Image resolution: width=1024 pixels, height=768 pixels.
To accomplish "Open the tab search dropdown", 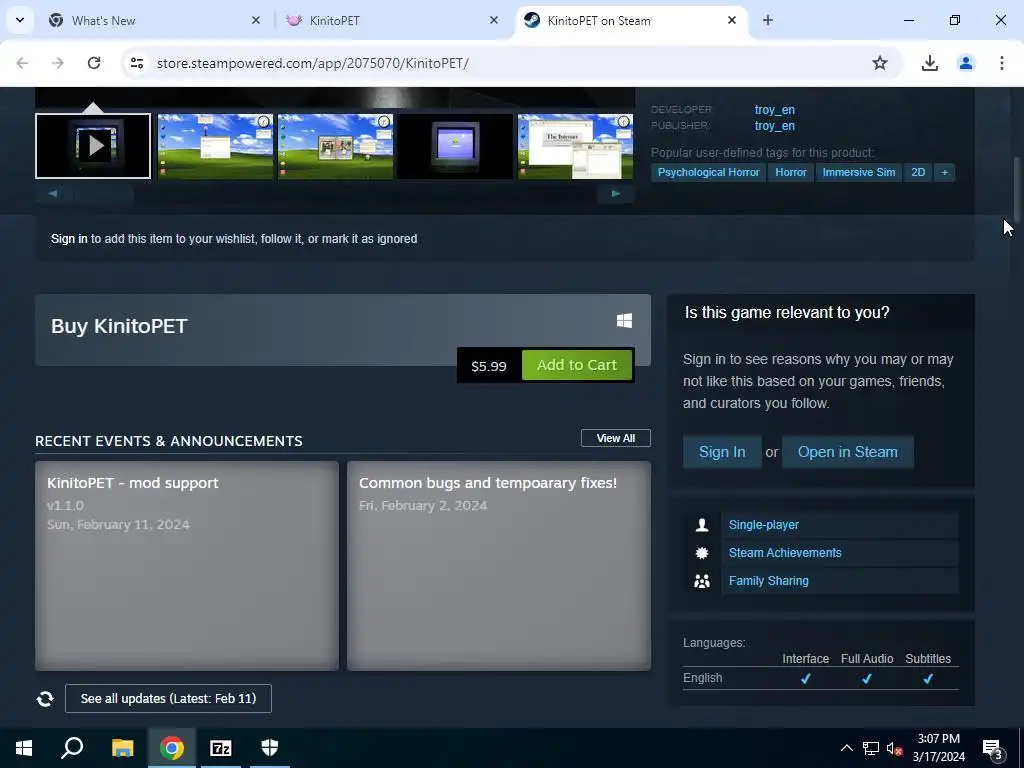I will click(x=20, y=20).
